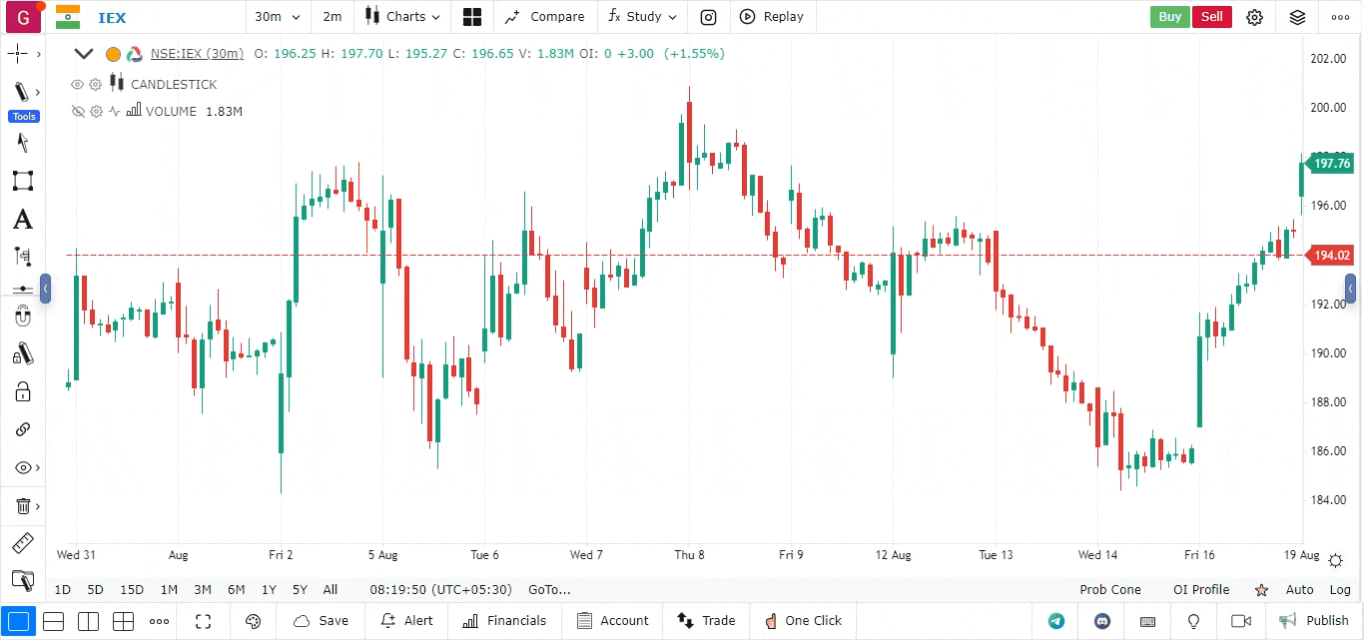1364x640 pixels.
Task: Lock all drawings with the padlock tool
Action: click(x=23, y=391)
